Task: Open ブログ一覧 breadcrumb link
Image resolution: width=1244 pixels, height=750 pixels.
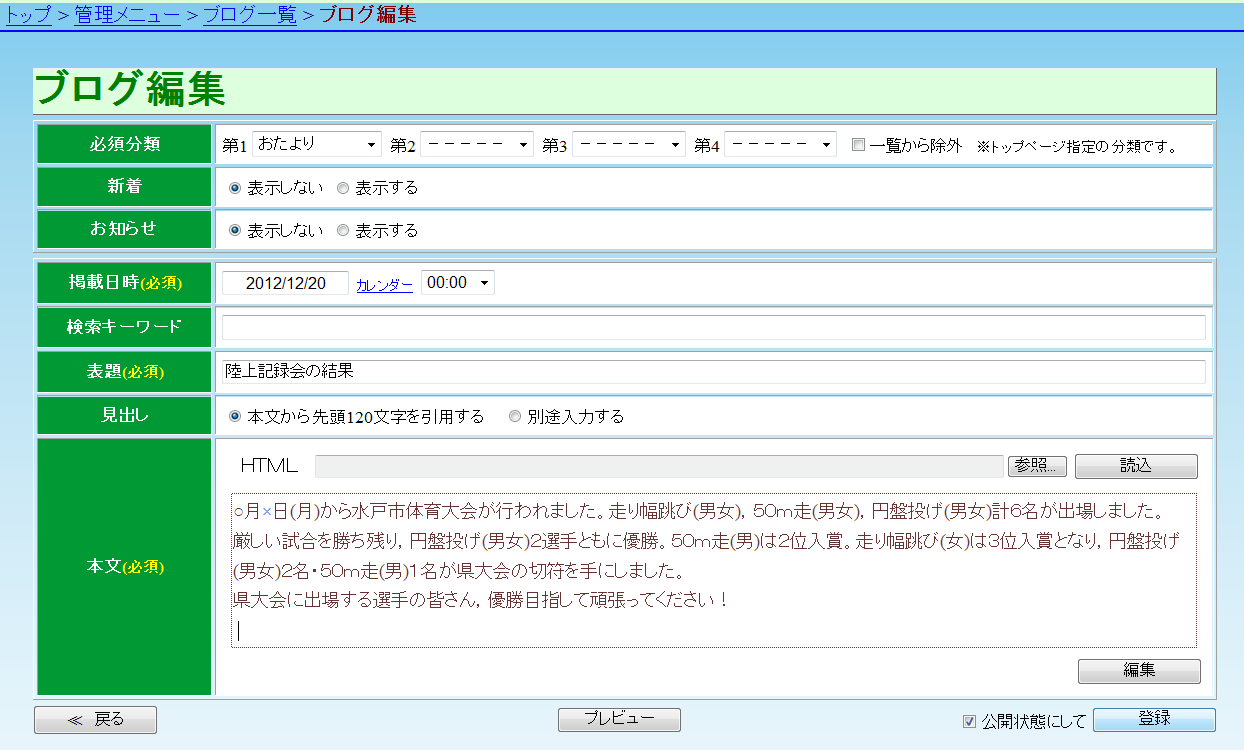Action: click(x=250, y=15)
